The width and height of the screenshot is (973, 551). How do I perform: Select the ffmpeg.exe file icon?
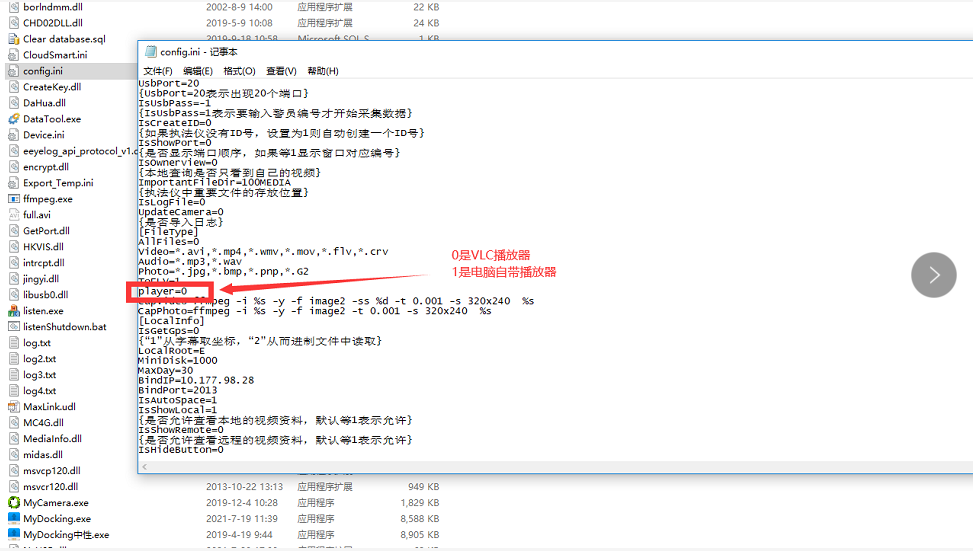[x=14, y=199]
